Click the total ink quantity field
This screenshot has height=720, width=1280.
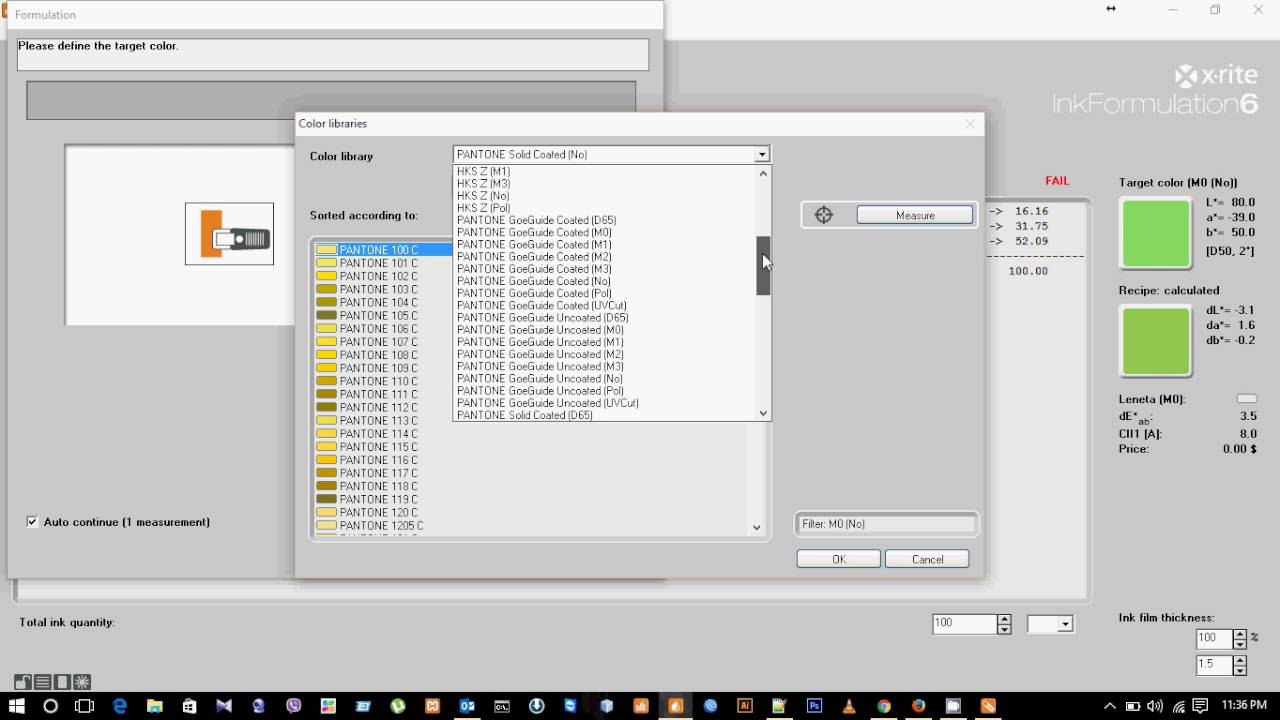[x=964, y=623]
